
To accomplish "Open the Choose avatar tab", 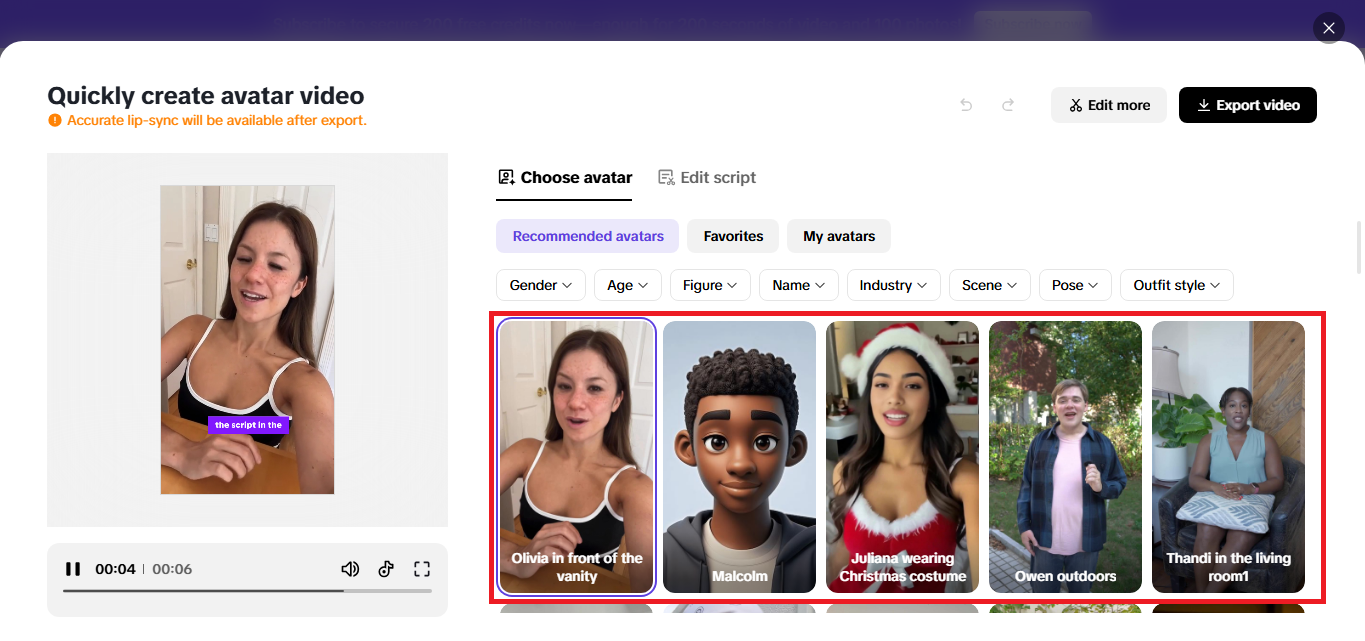I will (x=564, y=177).
